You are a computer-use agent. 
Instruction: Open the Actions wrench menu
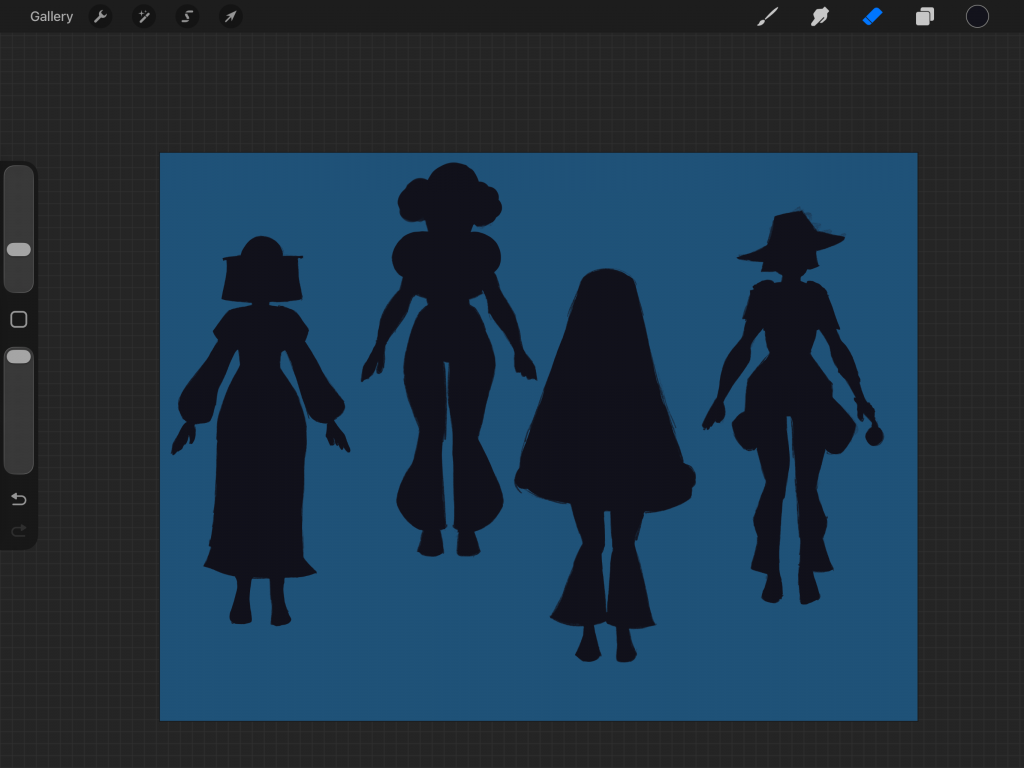100,16
